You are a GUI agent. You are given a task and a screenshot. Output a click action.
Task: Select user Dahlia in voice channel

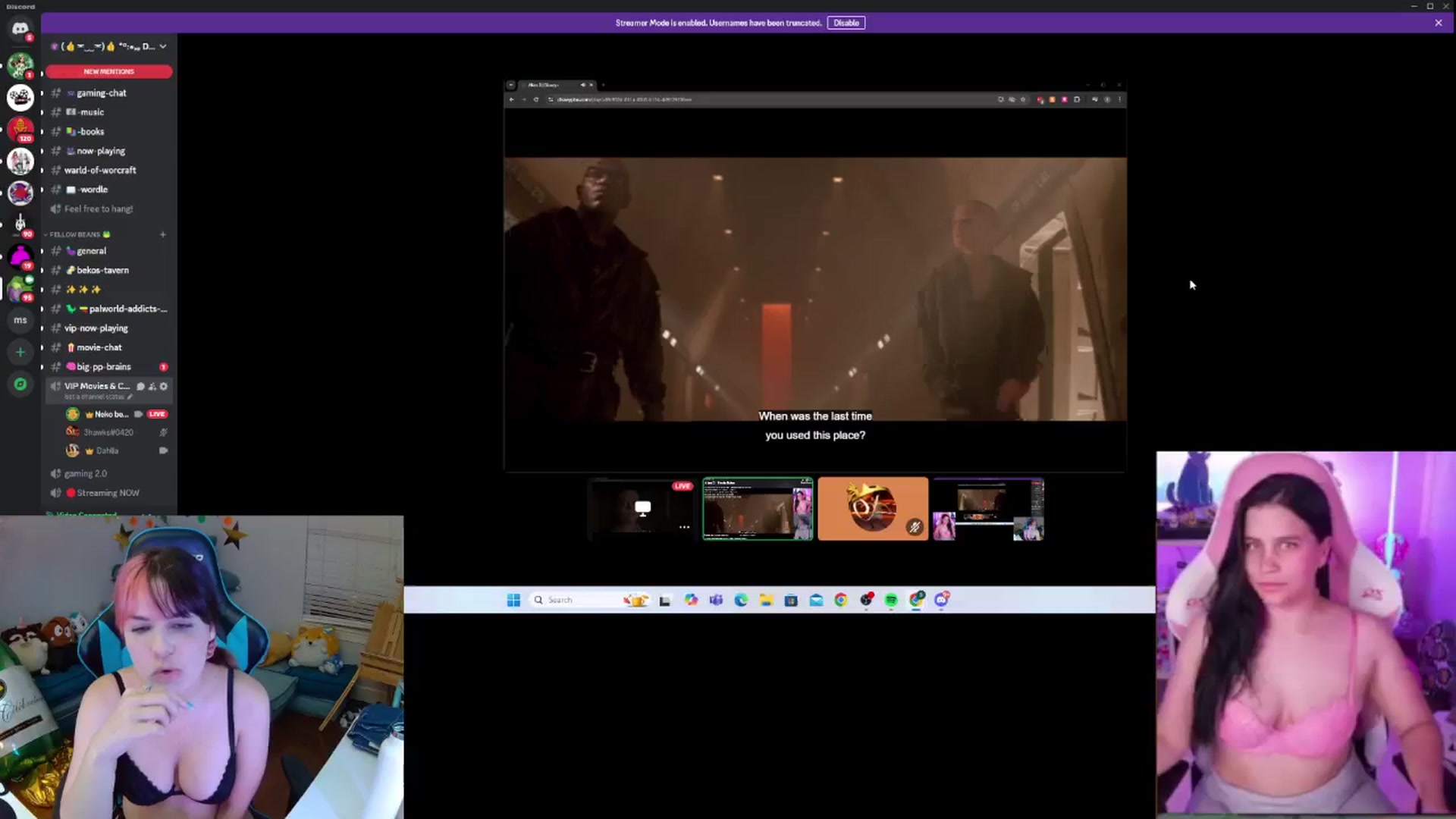point(117,450)
